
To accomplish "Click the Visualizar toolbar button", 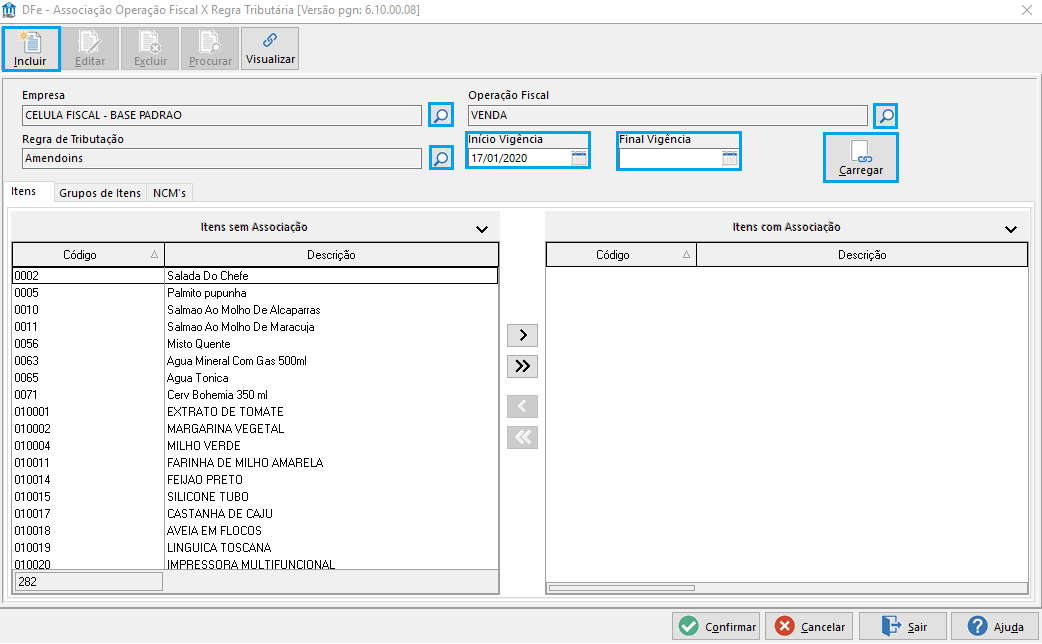I will point(270,49).
